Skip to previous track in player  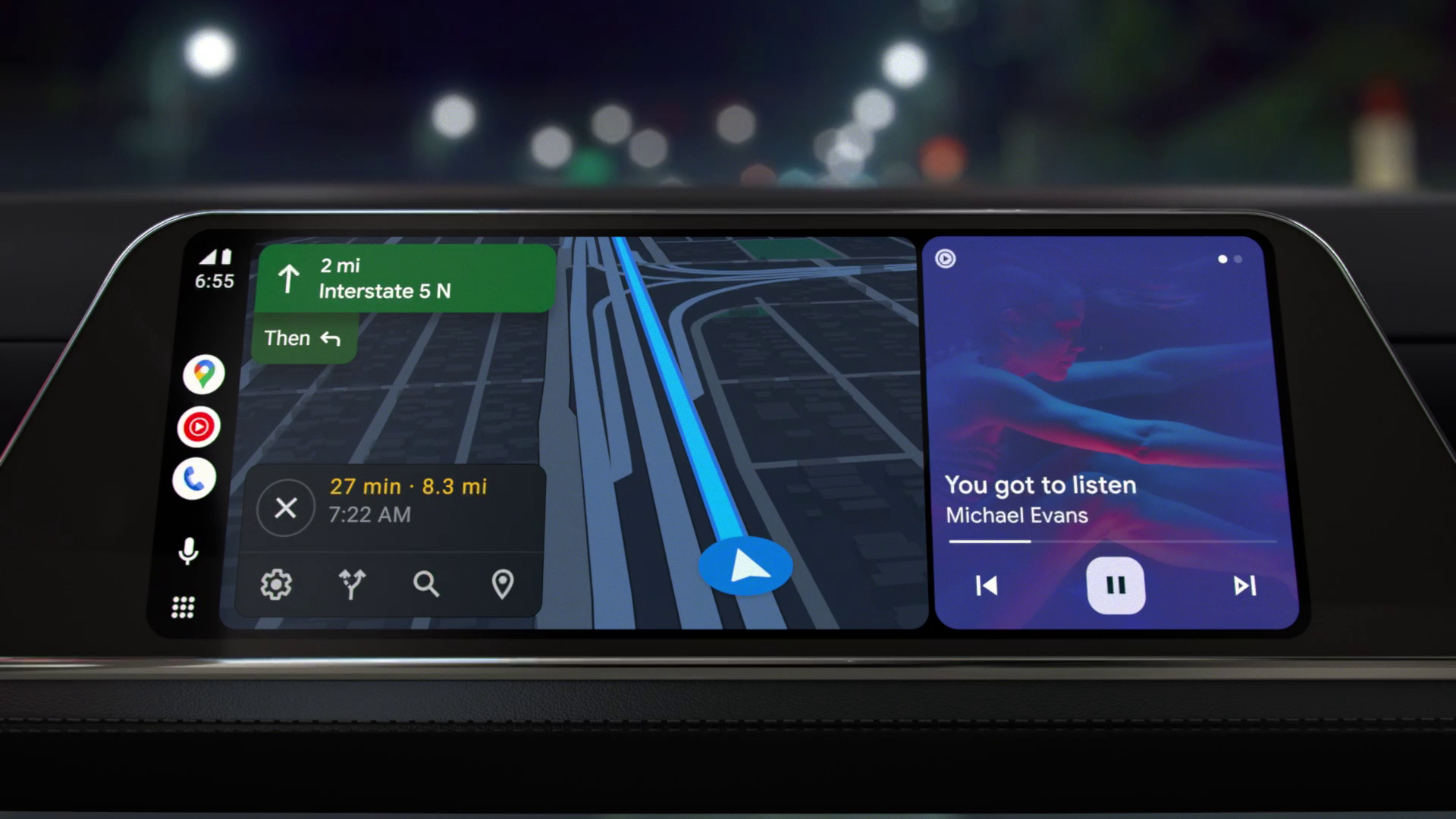point(987,585)
